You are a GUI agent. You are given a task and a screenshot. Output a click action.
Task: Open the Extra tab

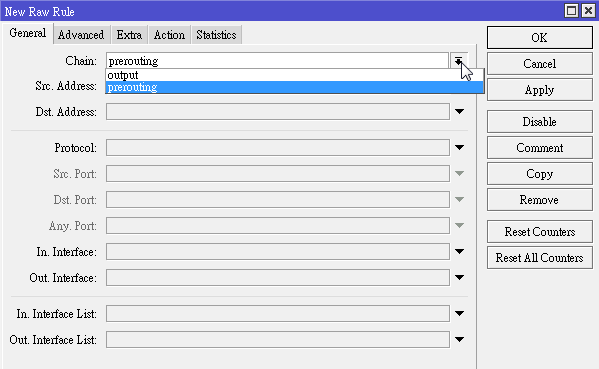click(x=129, y=35)
